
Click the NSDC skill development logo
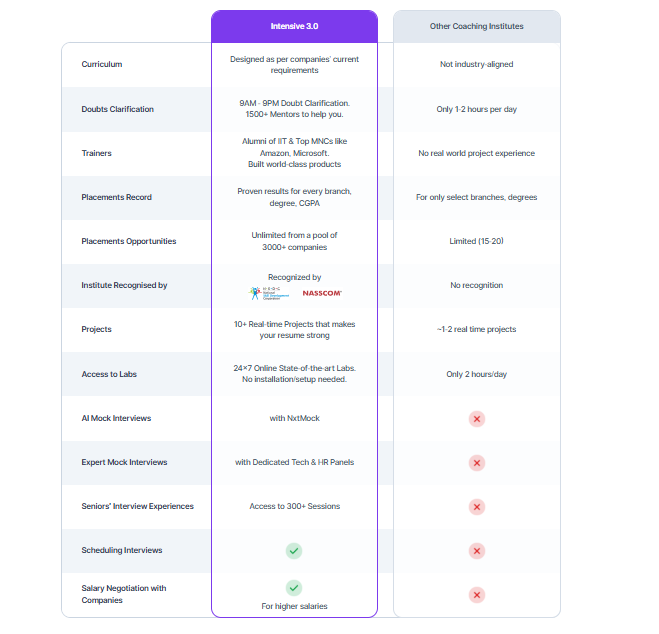269,293
